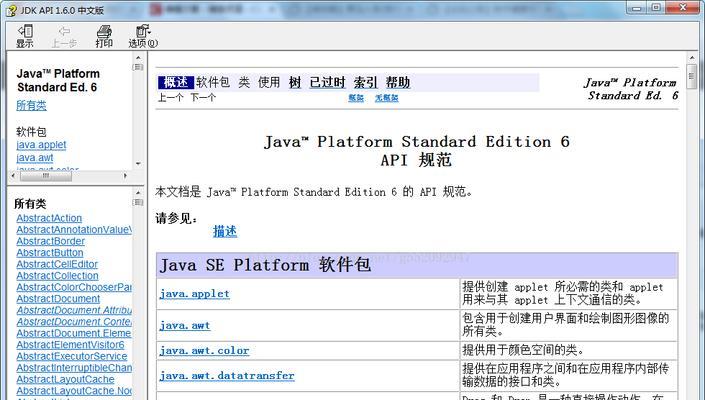Open the 索引 navigation link
Screen dimensions: 705x400
pos(366,82)
